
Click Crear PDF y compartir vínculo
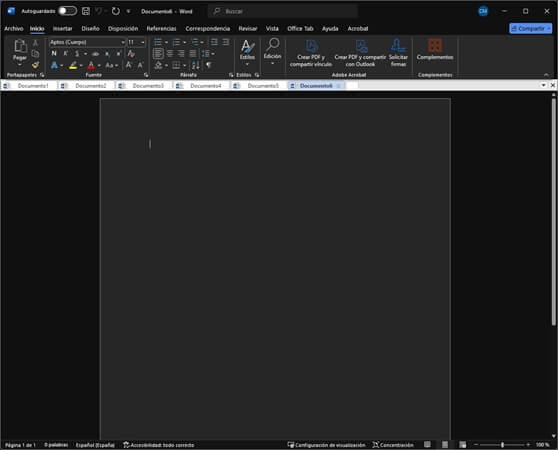click(x=311, y=52)
